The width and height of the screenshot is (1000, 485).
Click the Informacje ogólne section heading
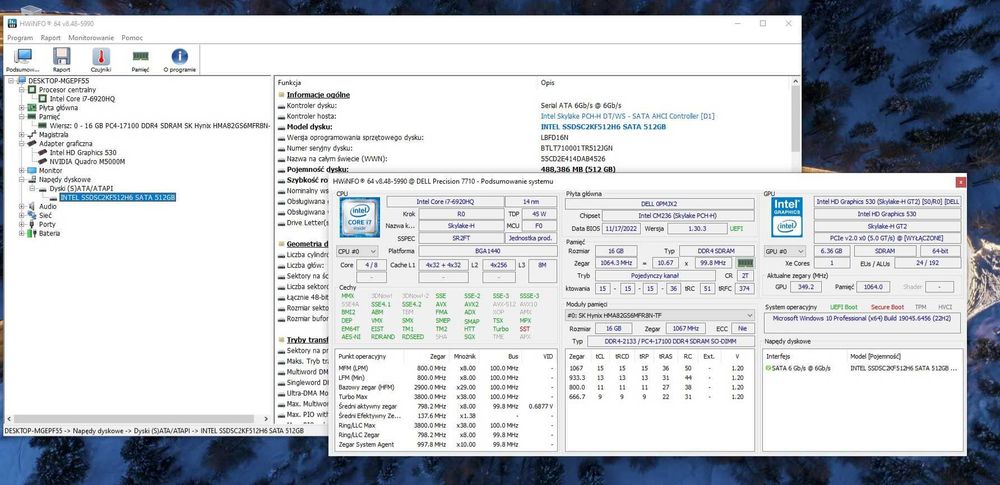(318, 95)
